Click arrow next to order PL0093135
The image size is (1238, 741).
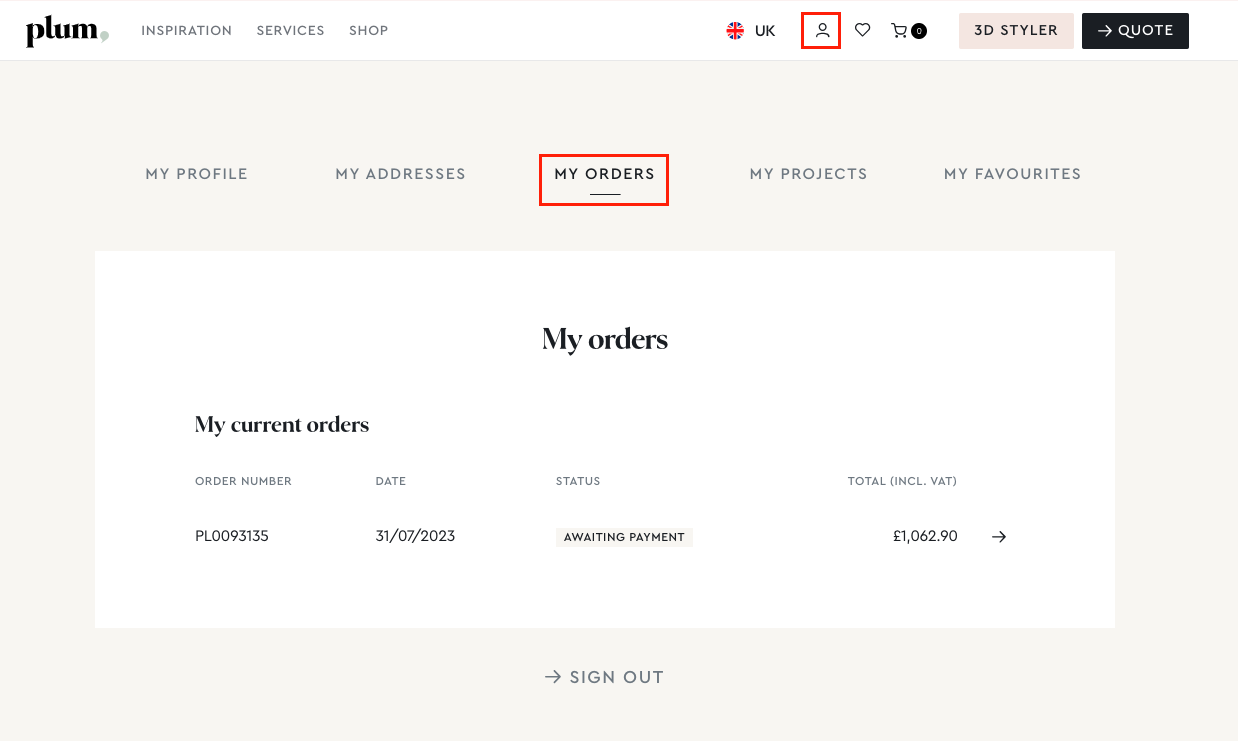pos(998,537)
